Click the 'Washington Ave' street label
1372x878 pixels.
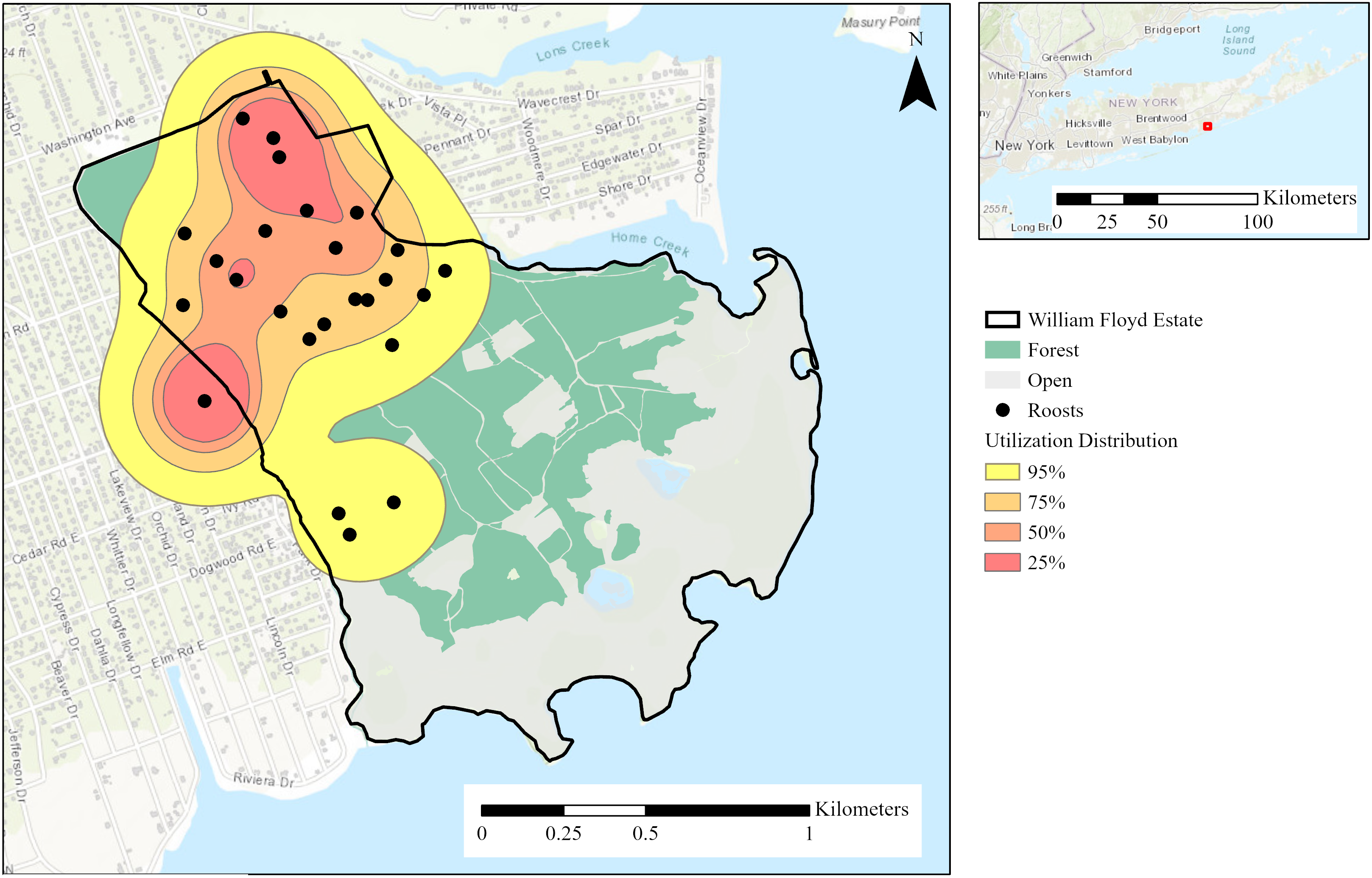point(88,134)
